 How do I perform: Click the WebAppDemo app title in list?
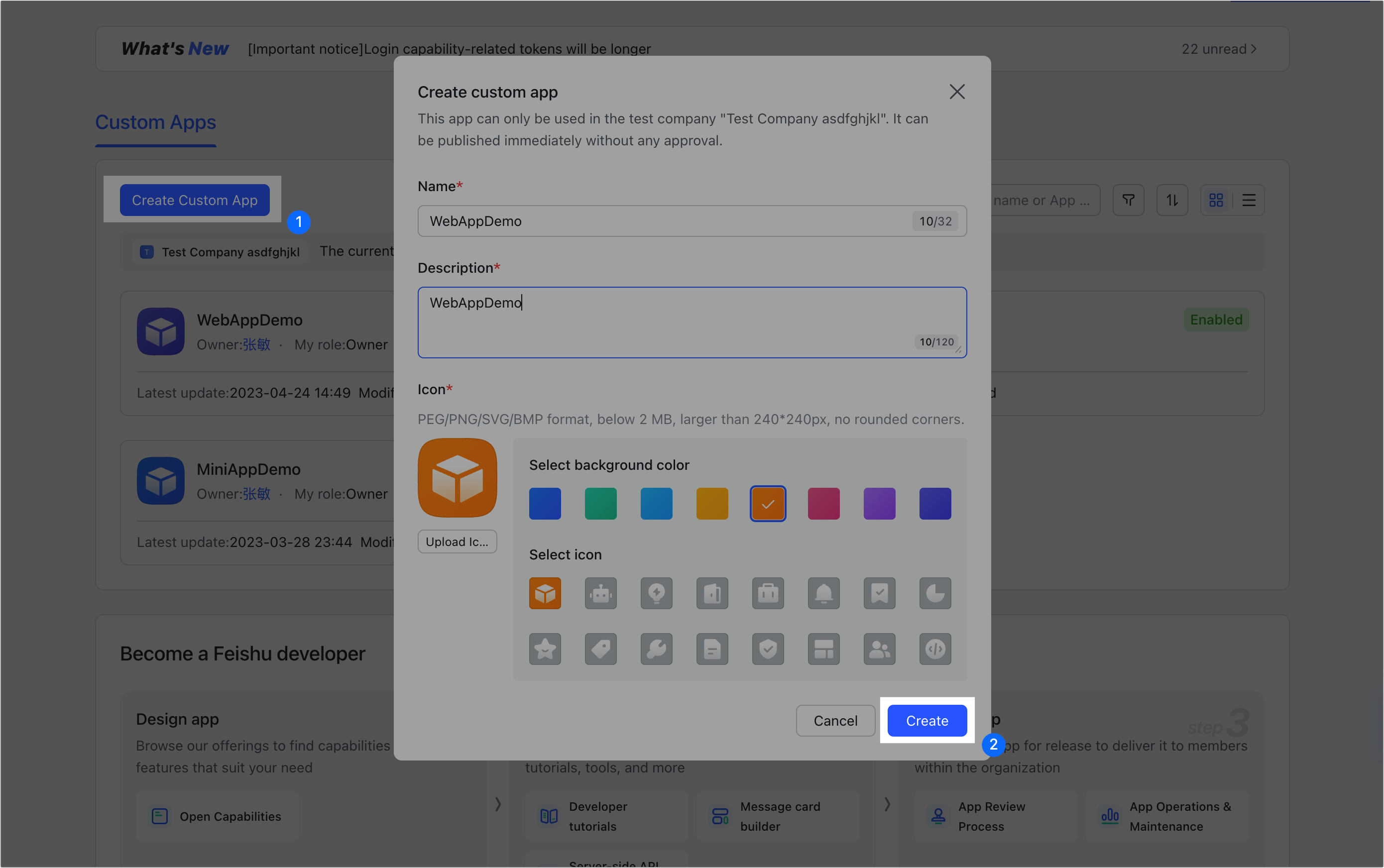(250, 320)
